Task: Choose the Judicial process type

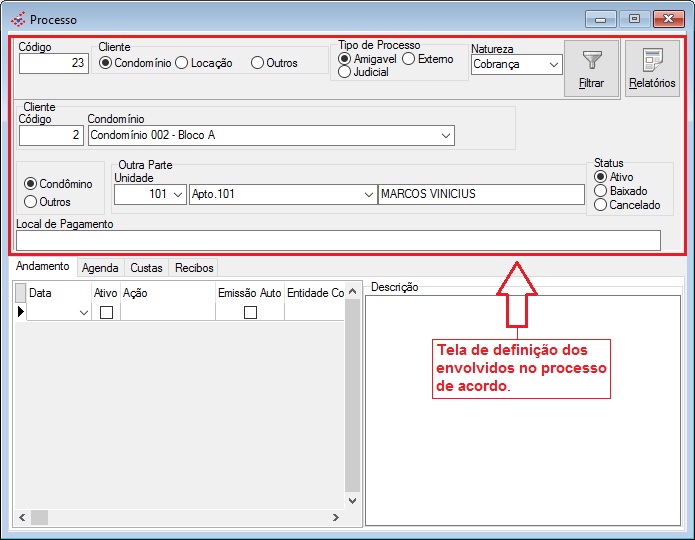Action: [345, 72]
